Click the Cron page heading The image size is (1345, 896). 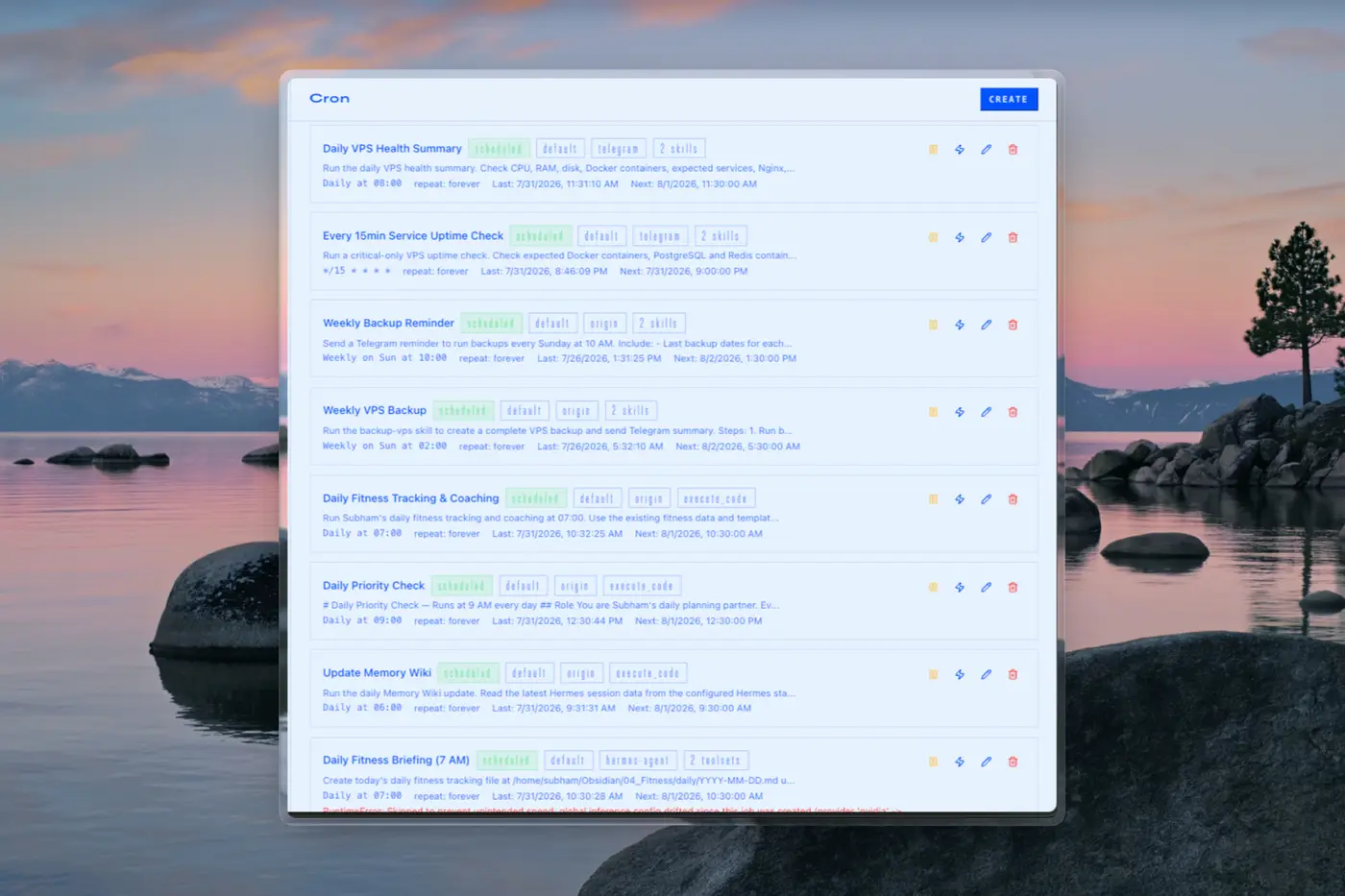pos(330,98)
